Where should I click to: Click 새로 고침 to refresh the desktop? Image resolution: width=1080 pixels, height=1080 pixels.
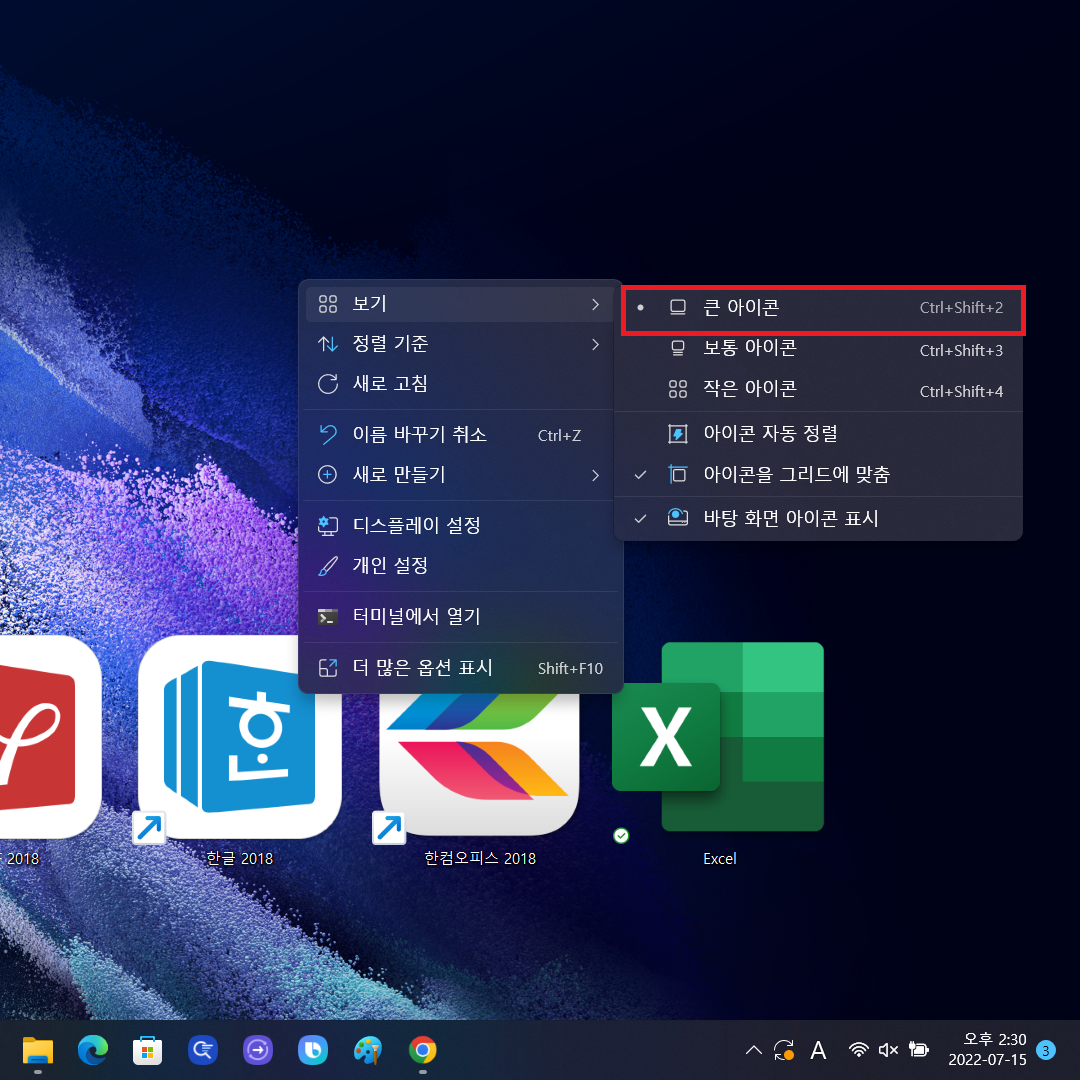[x=459, y=384]
